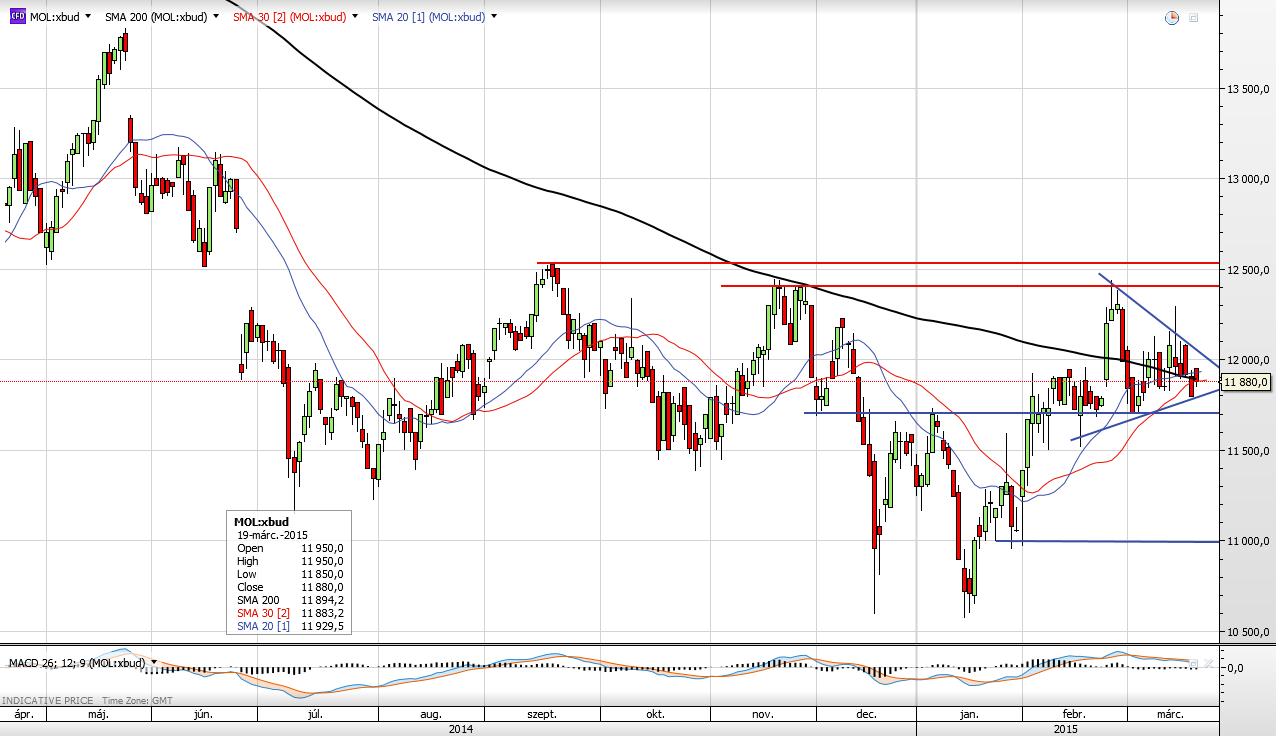Click the MACD 26; 12; 9 label
This screenshot has width=1276, height=736.
pos(77,663)
